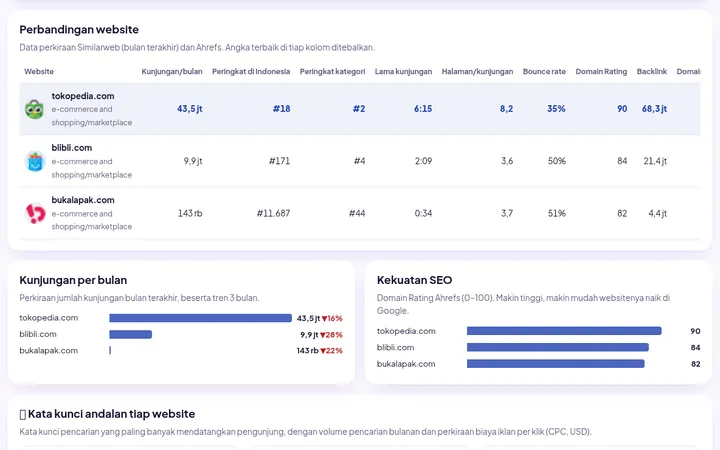Select the 43,5 jt visits cell in table
This screenshot has width=720, height=450.
pos(190,109)
